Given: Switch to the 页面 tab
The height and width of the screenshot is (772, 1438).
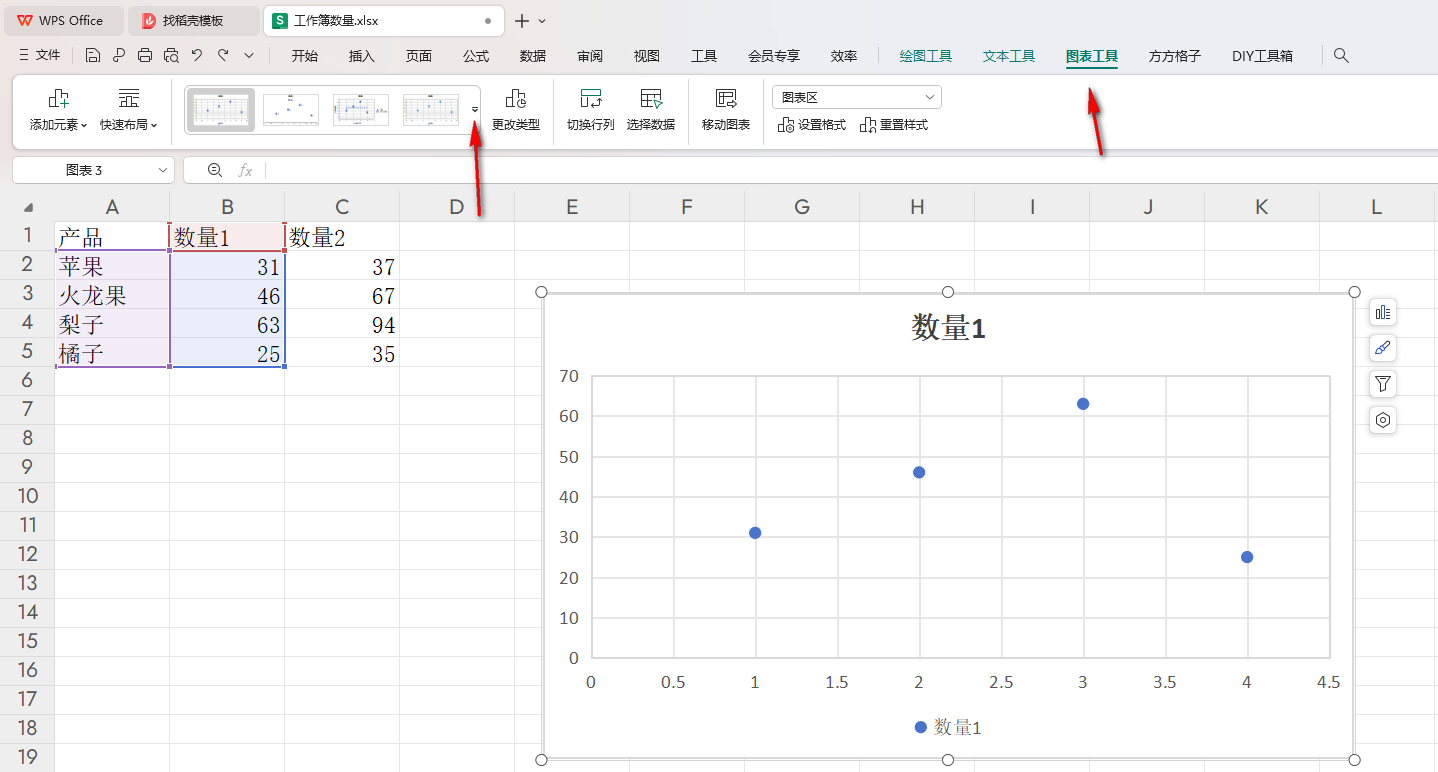Looking at the screenshot, I should [419, 56].
